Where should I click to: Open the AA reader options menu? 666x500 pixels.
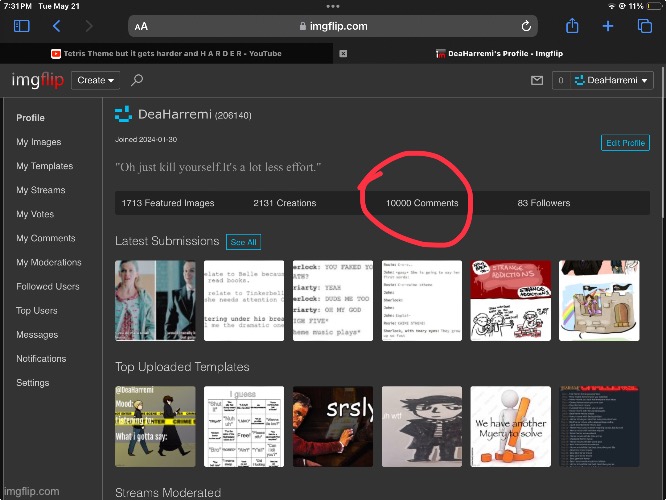coord(141,27)
